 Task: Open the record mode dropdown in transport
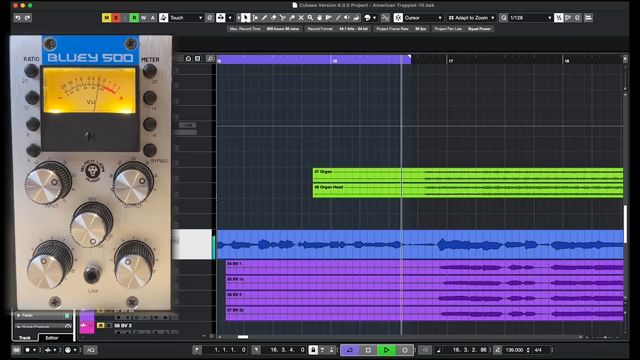pos(31,350)
